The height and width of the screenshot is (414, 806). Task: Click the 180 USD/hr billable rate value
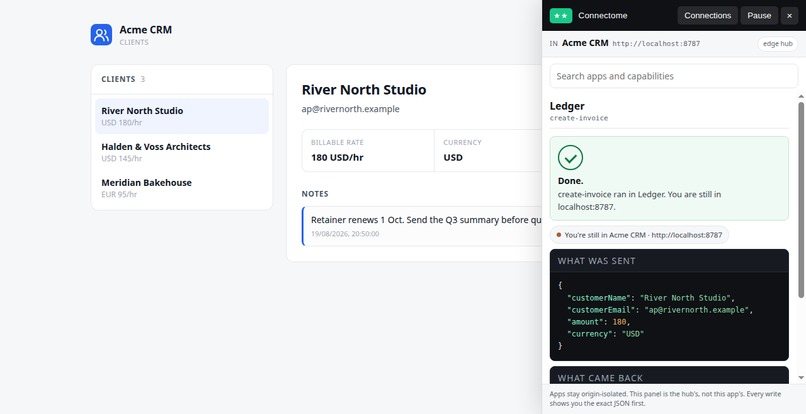337,157
